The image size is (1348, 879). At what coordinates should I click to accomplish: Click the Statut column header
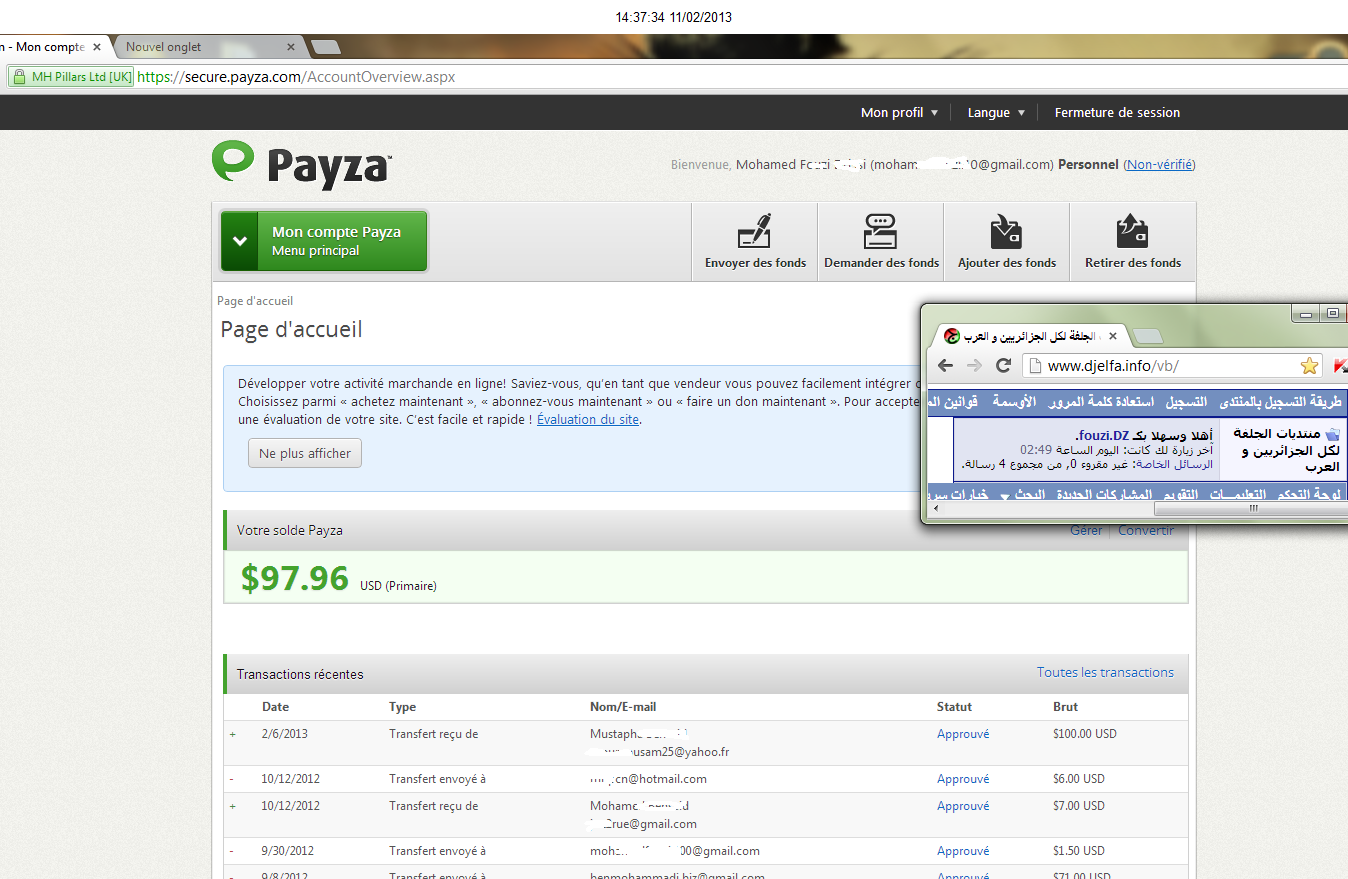[954, 707]
